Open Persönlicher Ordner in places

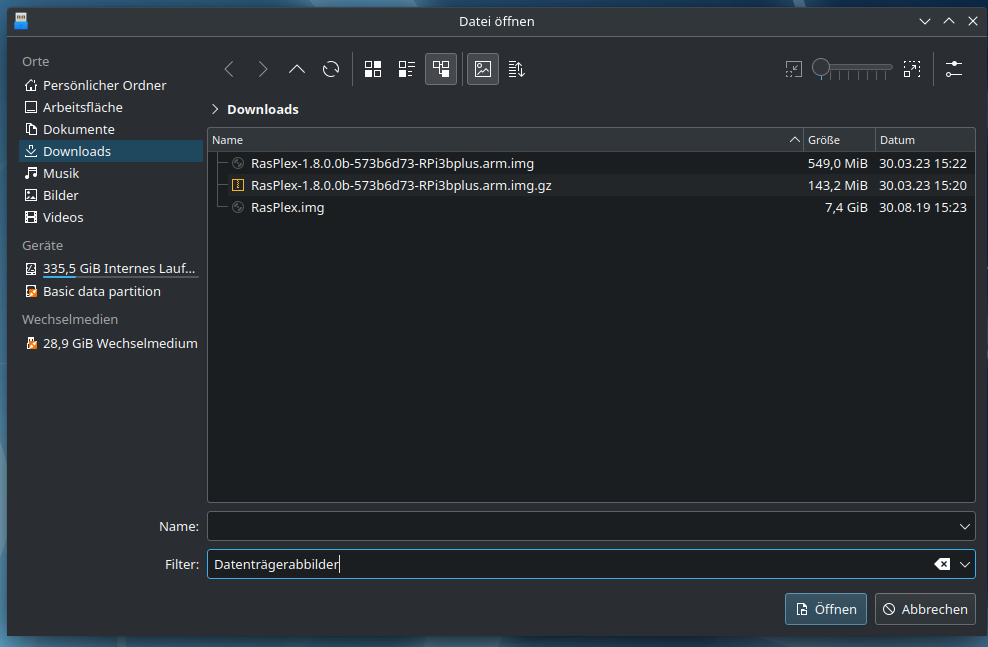pyautogui.click(x=112, y=85)
